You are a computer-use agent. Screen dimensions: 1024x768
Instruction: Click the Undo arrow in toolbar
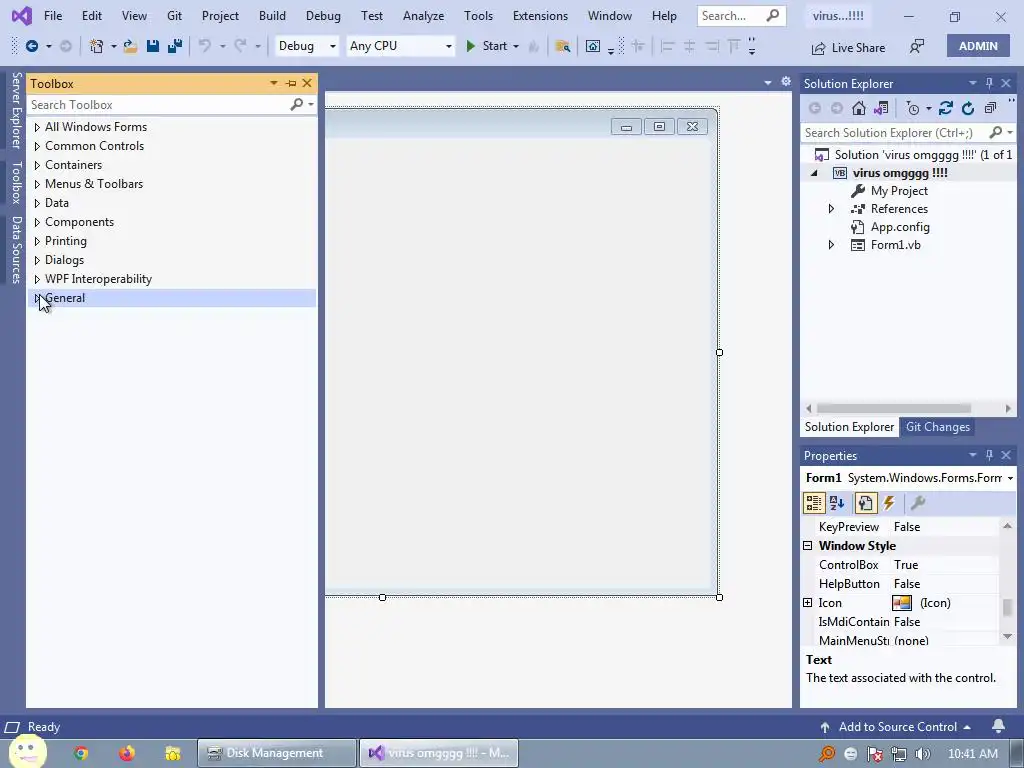click(205, 46)
